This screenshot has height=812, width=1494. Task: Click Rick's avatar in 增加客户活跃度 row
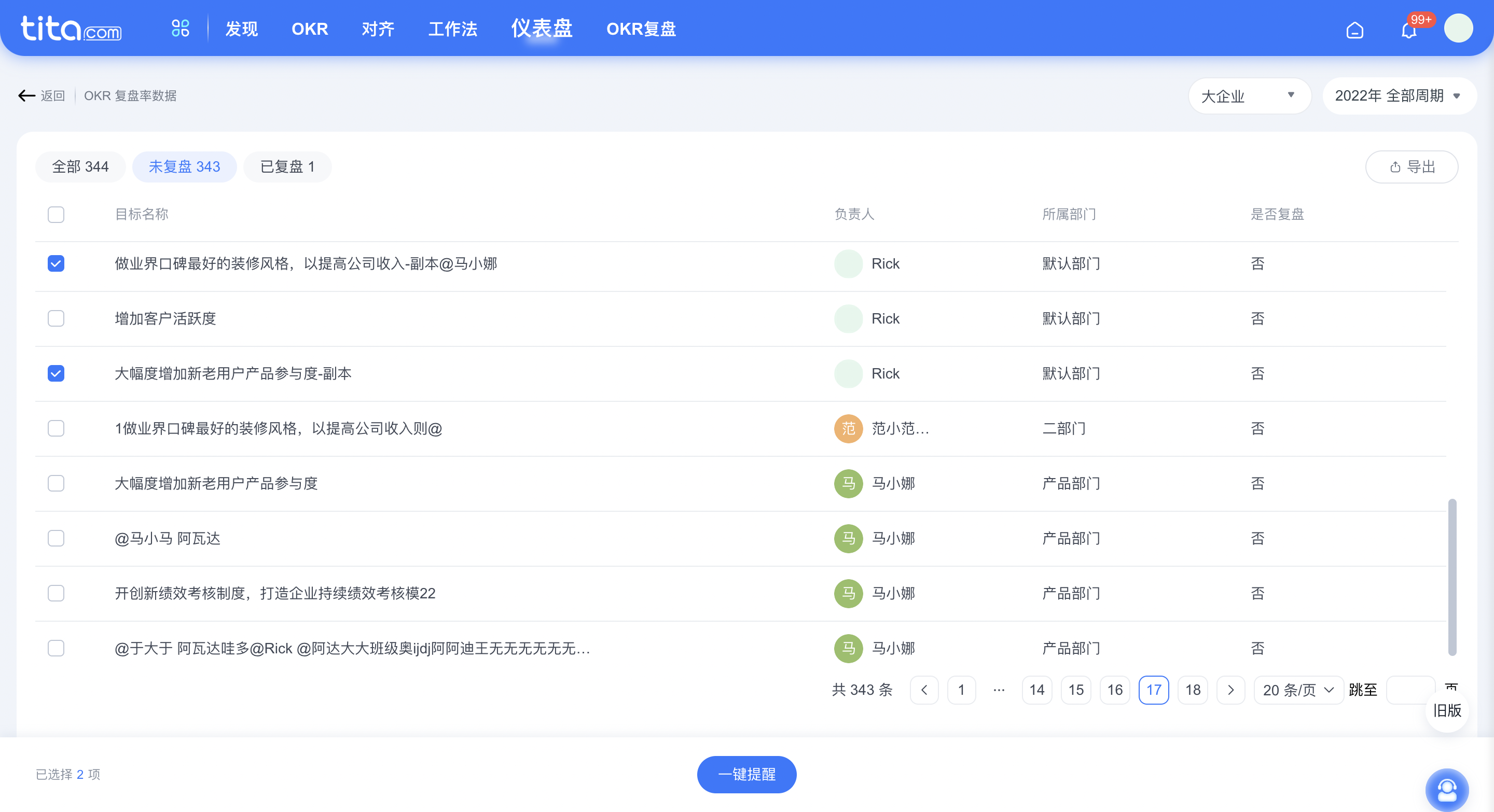coord(848,319)
